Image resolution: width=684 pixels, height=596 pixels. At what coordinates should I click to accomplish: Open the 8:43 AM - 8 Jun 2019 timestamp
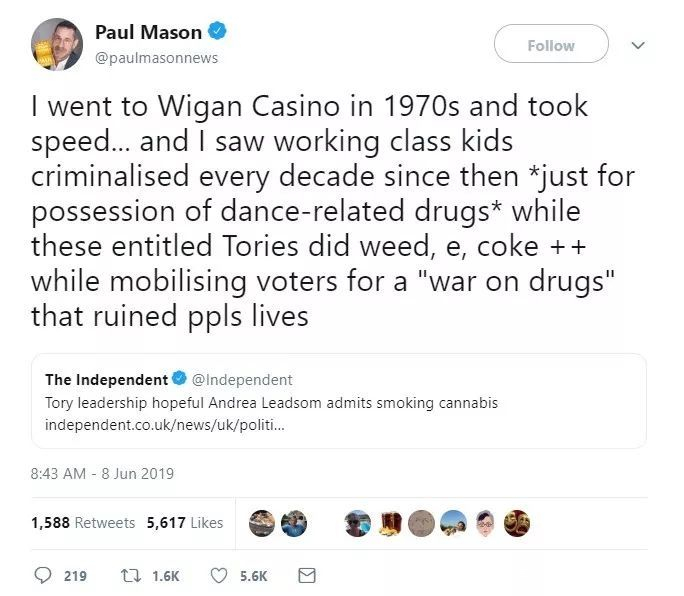point(103,473)
